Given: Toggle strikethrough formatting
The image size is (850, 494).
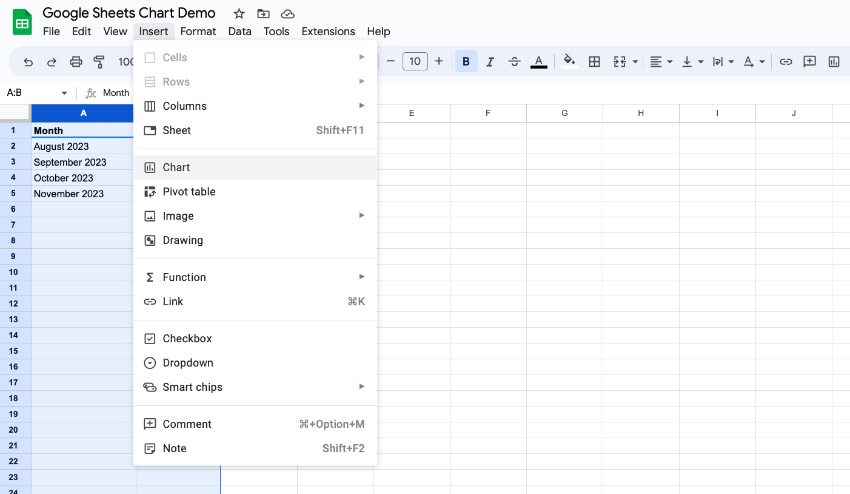Looking at the screenshot, I should 514,61.
